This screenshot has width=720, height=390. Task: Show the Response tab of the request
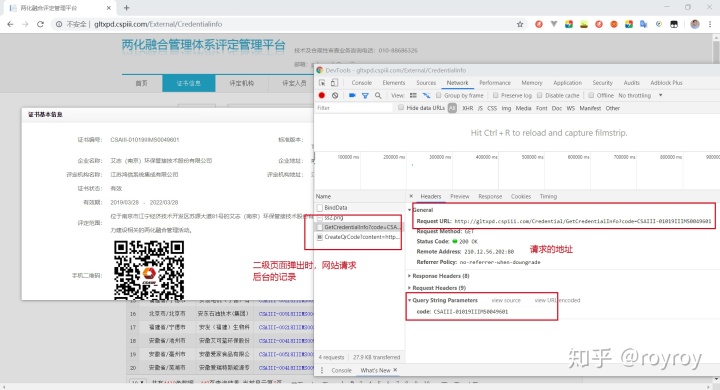(x=490, y=196)
